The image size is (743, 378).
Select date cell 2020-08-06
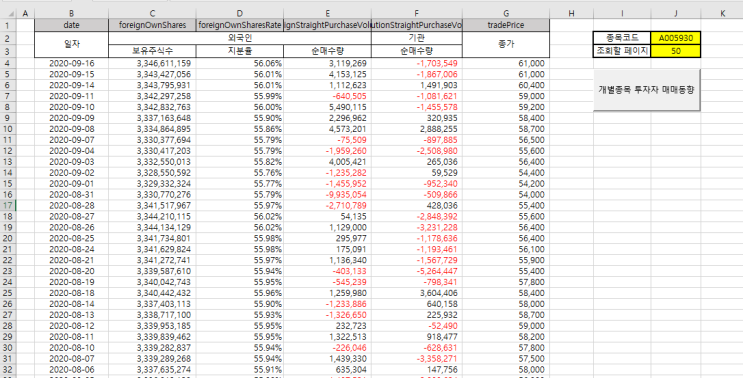tap(71, 369)
